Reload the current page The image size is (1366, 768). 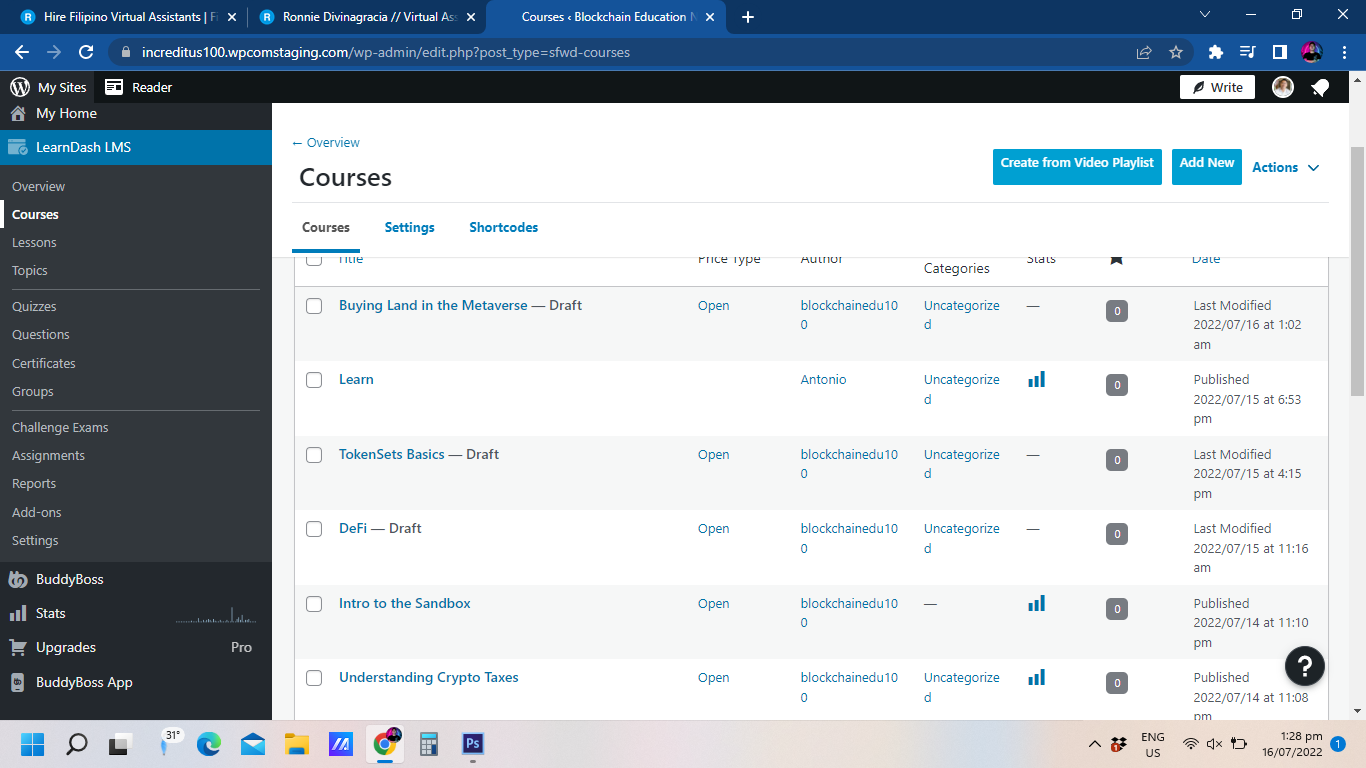pyautogui.click(x=86, y=52)
